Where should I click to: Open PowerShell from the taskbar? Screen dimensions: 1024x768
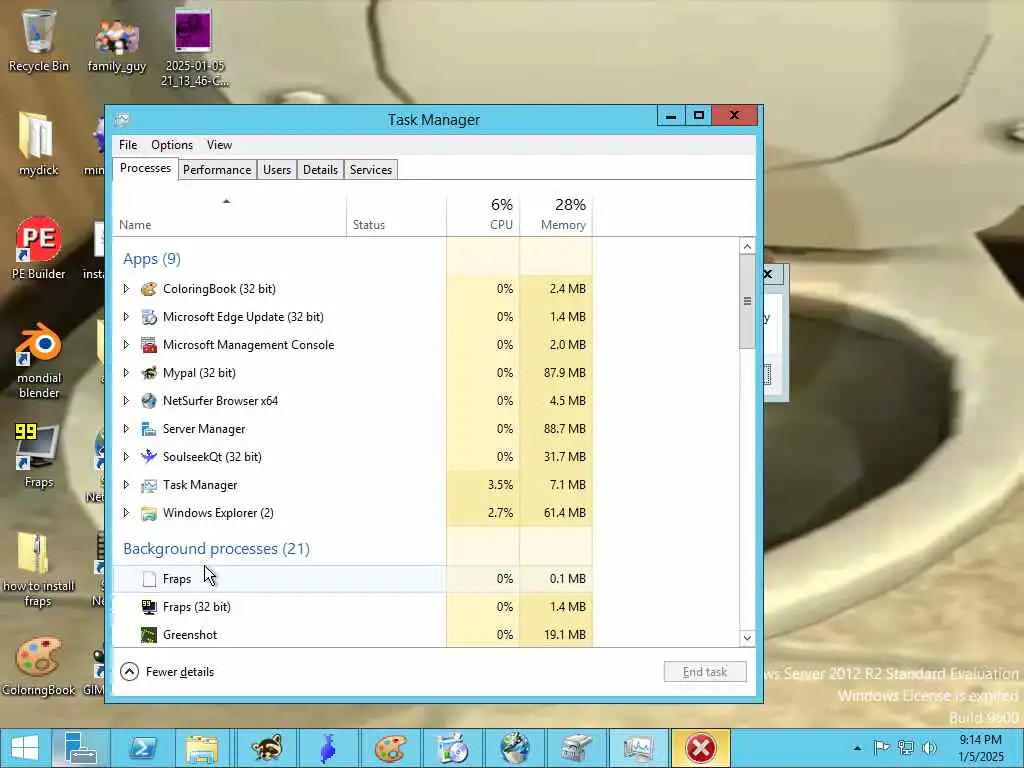pos(142,748)
